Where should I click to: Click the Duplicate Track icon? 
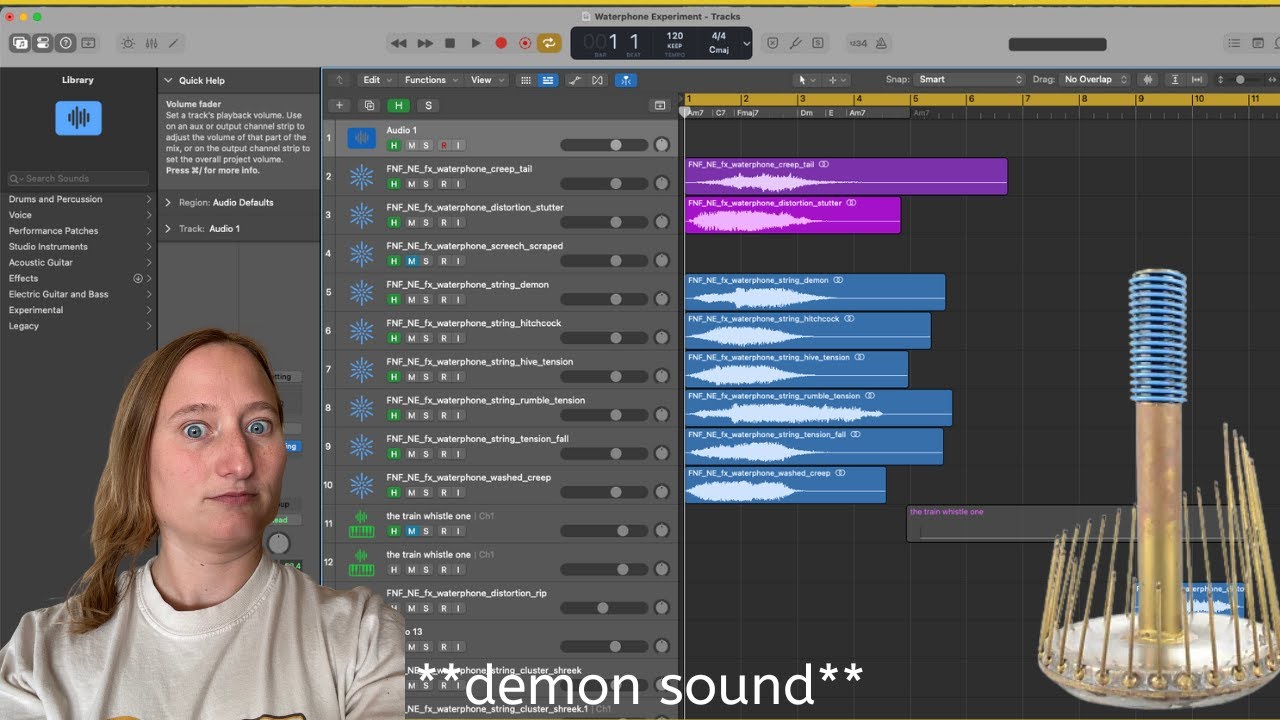coord(369,105)
